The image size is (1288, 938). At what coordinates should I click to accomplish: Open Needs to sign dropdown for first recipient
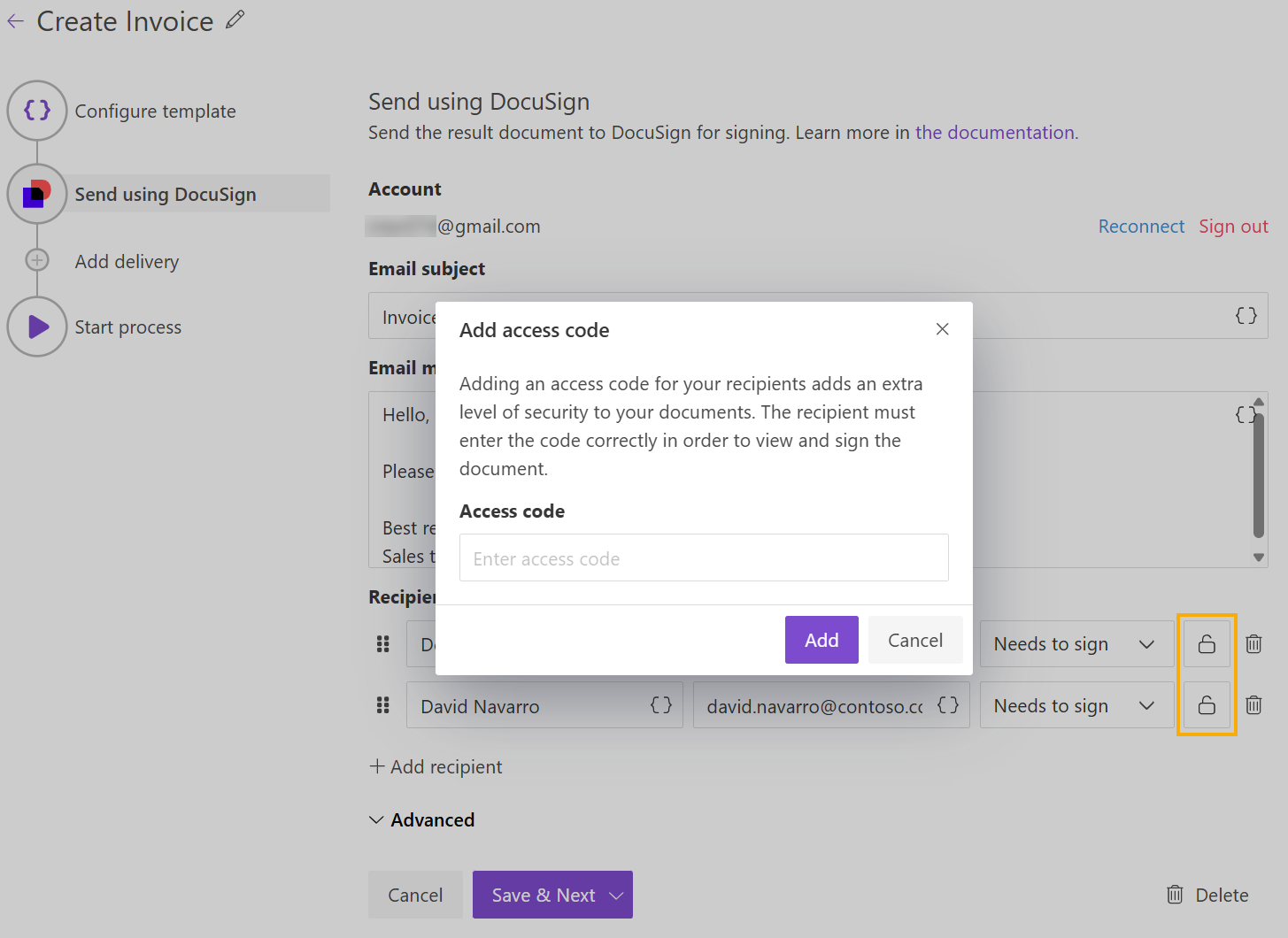pyautogui.click(x=1076, y=644)
